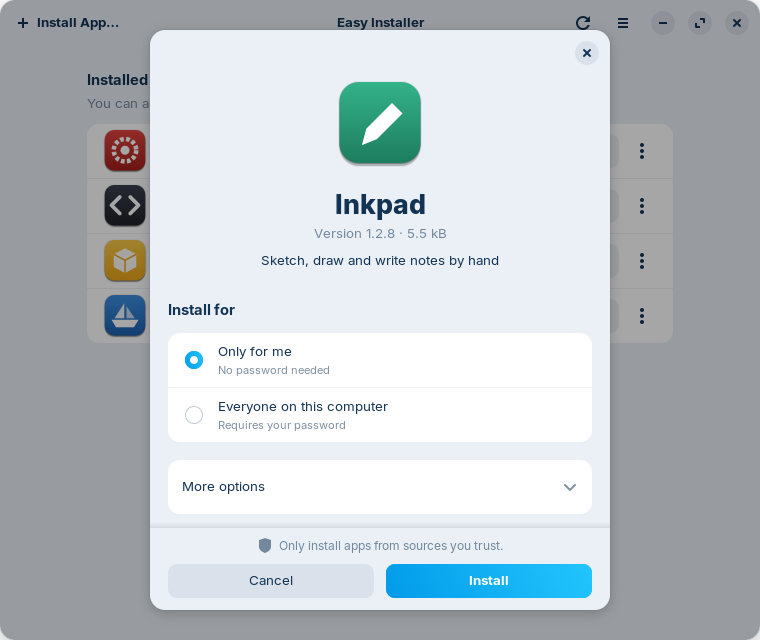Click the refresh icon in header bar
Viewport: 760px width, 640px height.
[583, 23]
